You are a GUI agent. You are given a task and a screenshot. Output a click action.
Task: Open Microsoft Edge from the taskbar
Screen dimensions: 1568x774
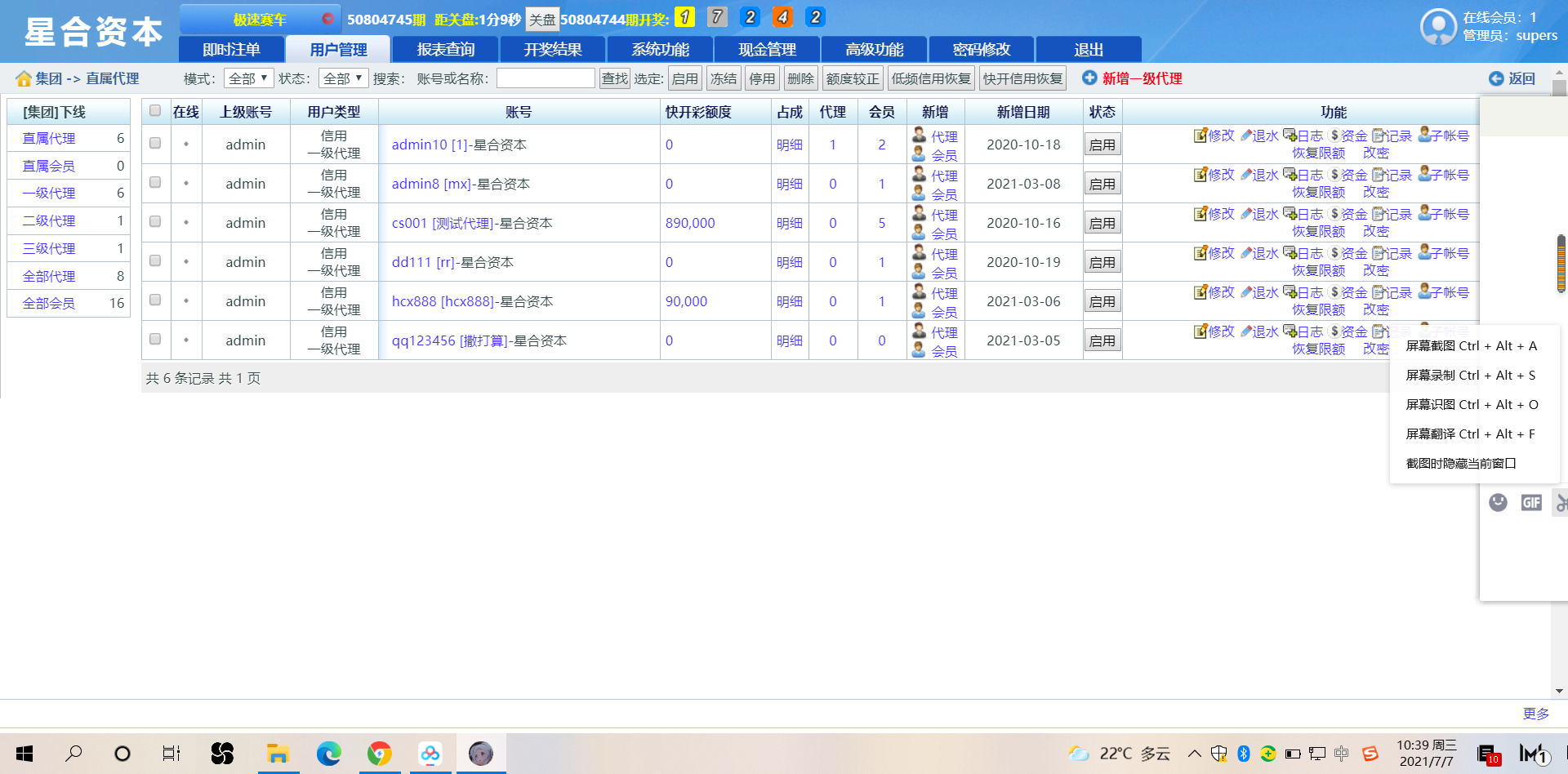[x=329, y=754]
